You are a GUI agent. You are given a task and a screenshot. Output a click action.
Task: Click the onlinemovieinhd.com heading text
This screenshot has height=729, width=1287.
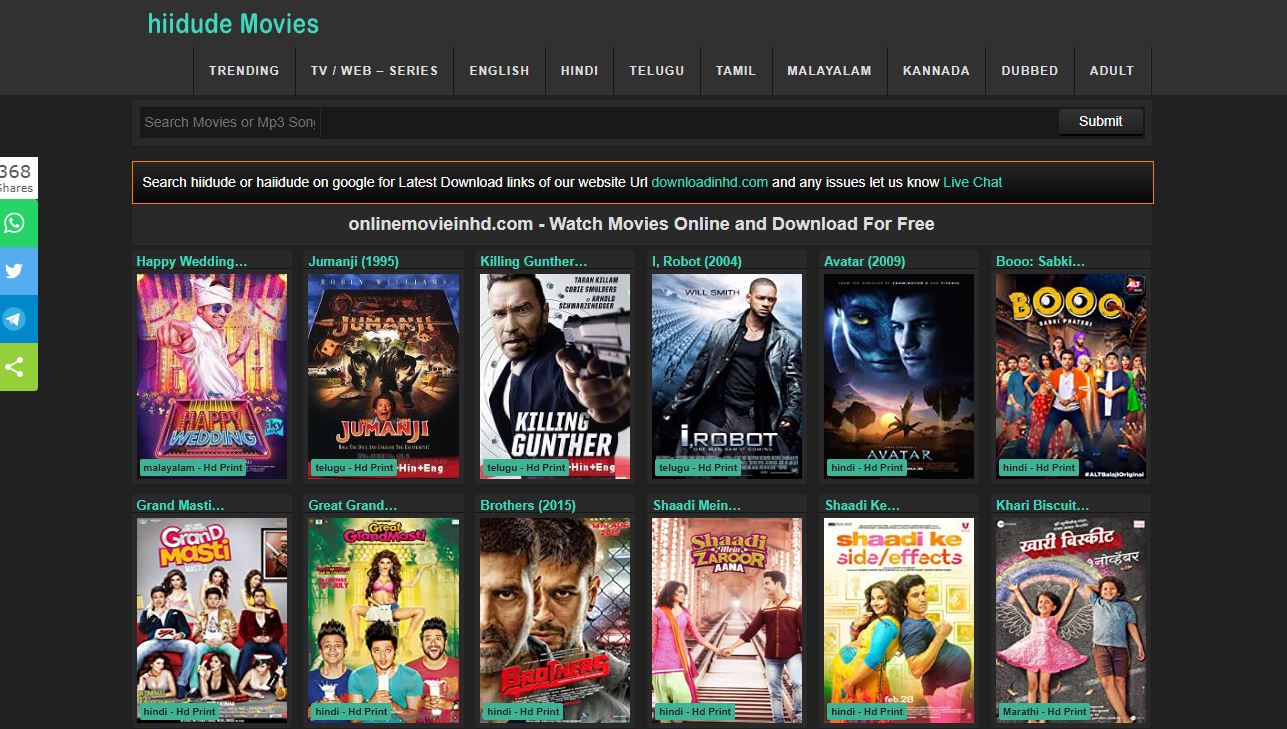pos(641,224)
